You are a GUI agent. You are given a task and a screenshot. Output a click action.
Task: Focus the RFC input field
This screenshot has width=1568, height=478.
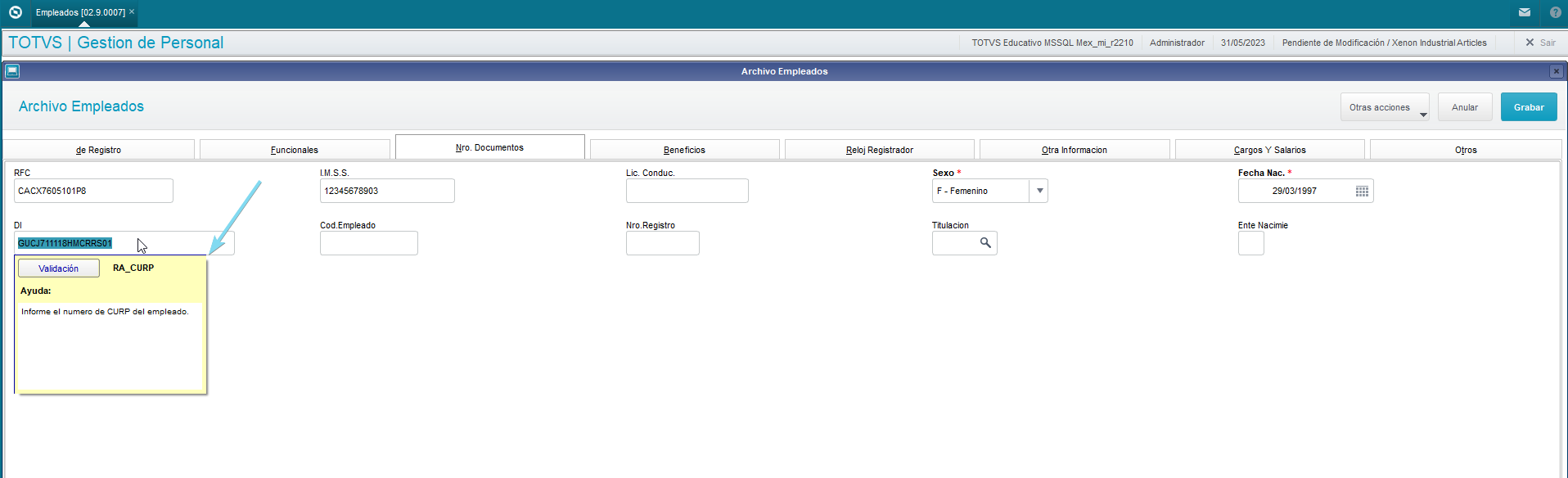[93, 191]
